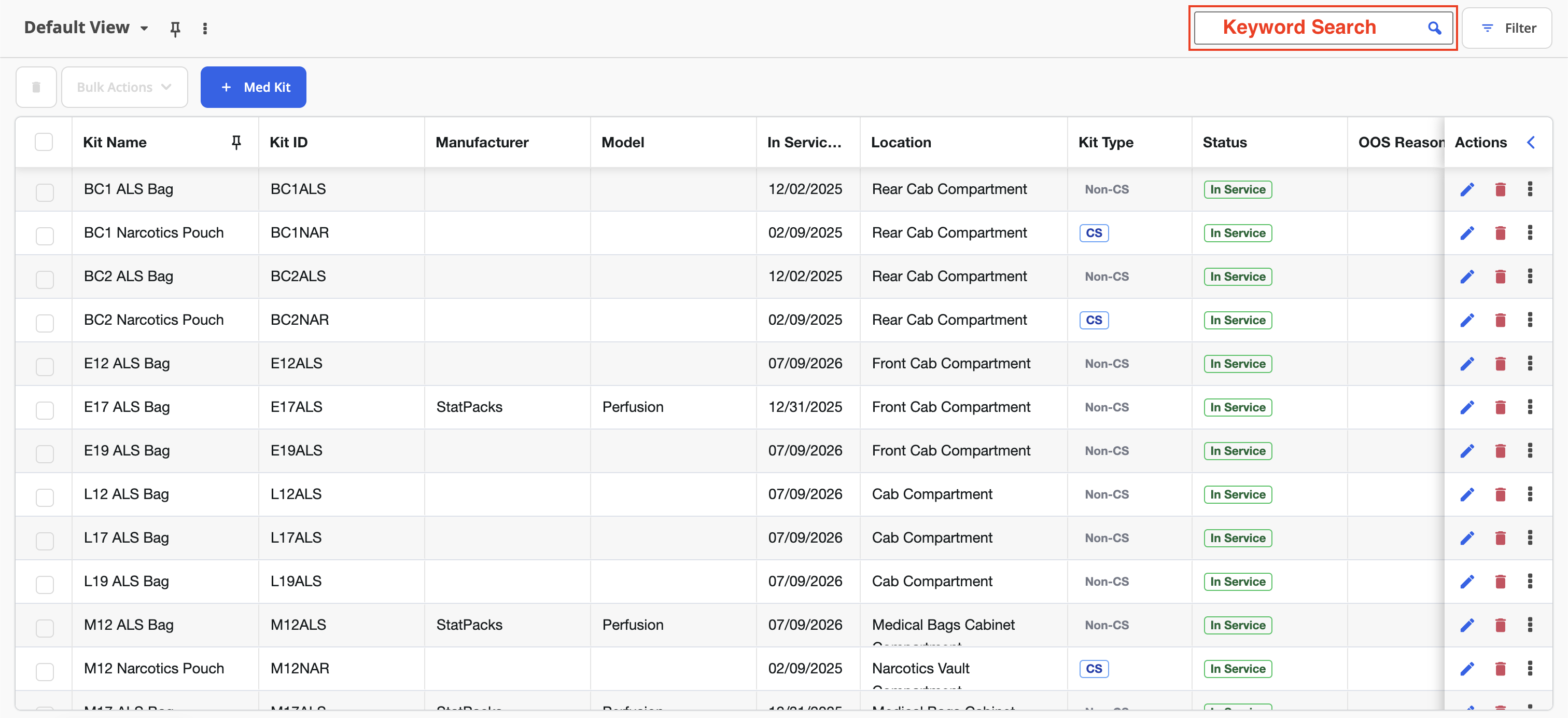Screen dimensions: 1568x718
Task: Click date 12/31/2025 for E17 ALS Bag
Action: point(805,407)
